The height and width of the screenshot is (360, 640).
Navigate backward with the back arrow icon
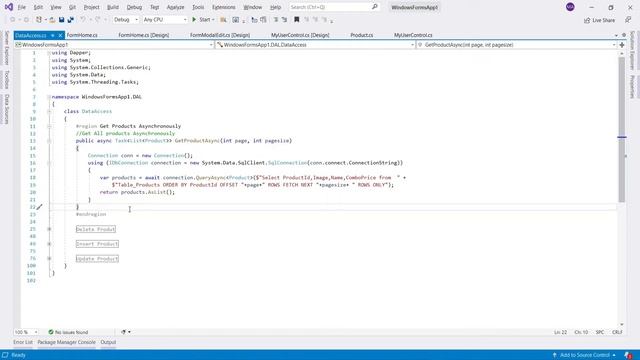(x=13, y=20)
